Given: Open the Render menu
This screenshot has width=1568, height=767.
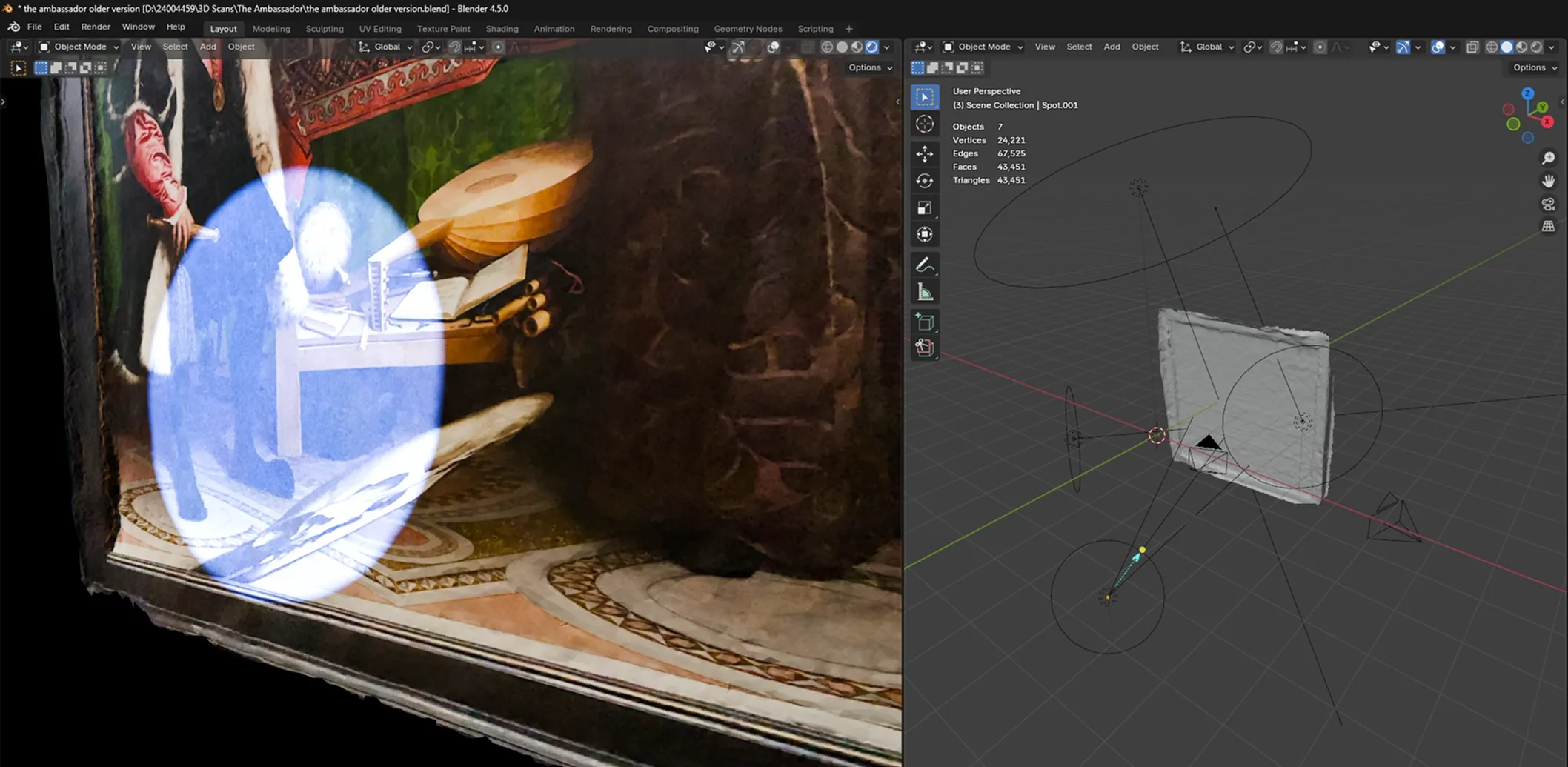Looking at the screenshot, I should click(96, 27).
